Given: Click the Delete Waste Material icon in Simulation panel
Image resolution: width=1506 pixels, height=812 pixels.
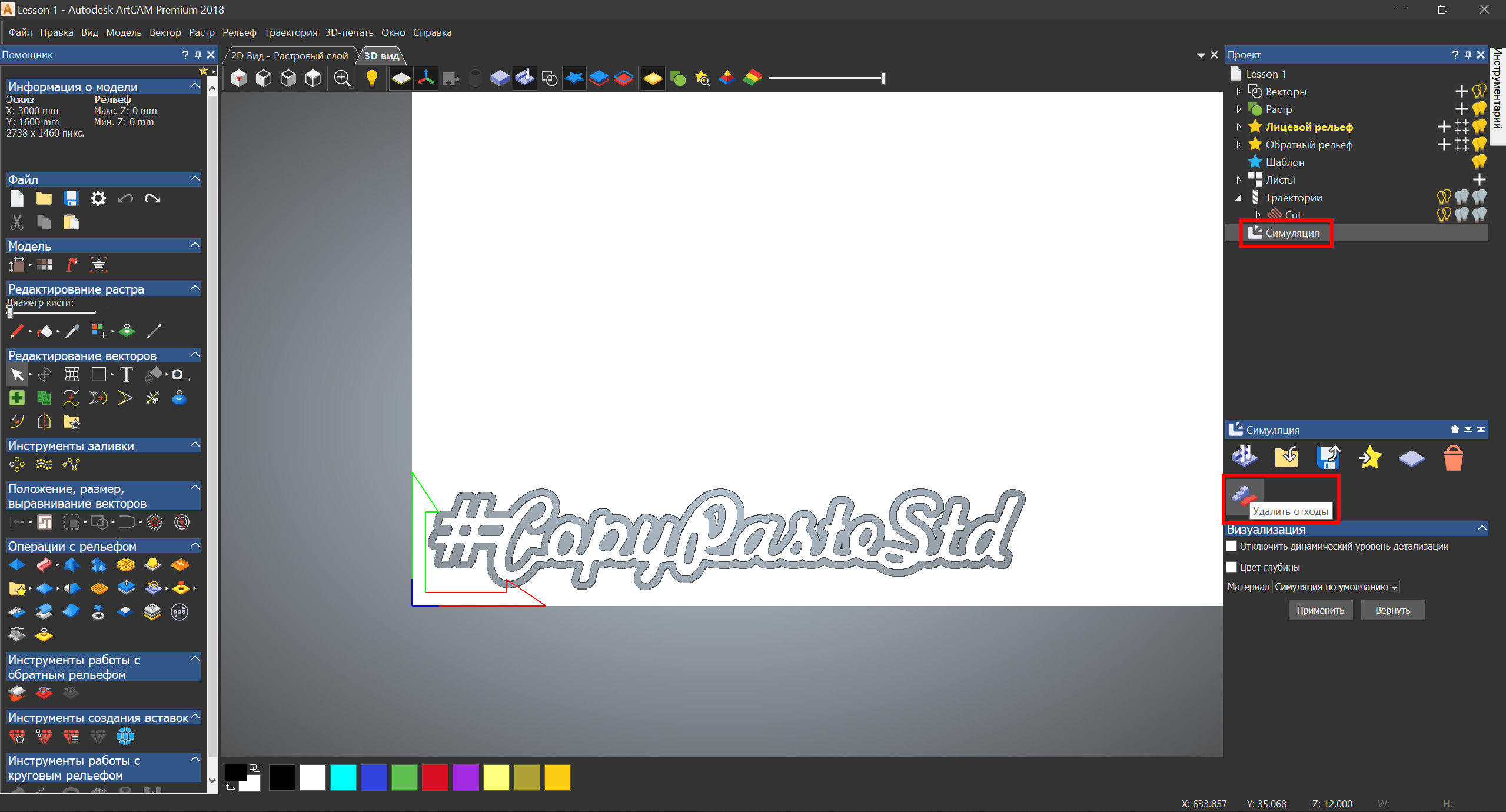Looking at the screenshot, I should pyautogui.click(x=1244, y=496).
